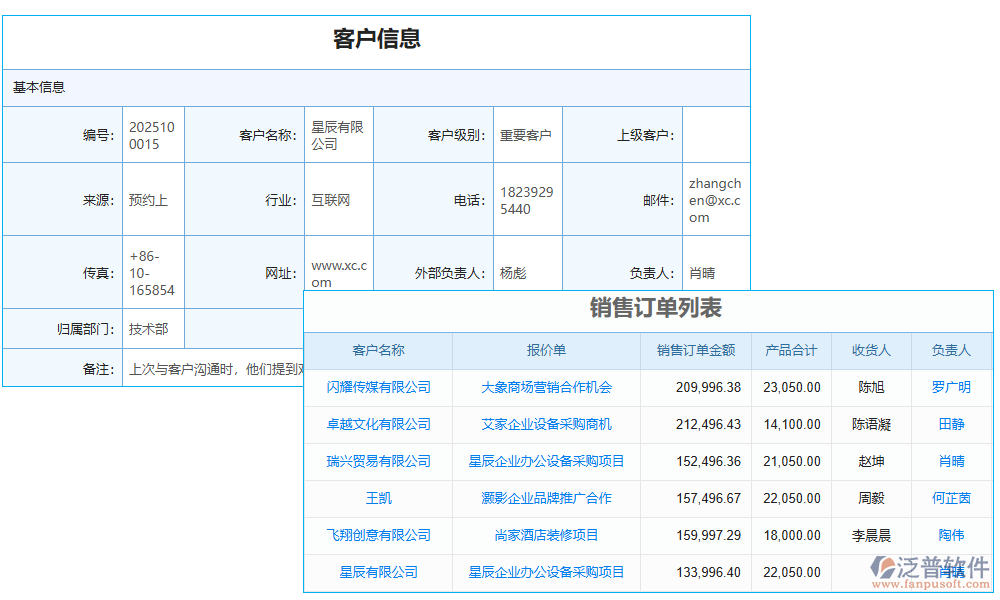This screenshot has height=600, width=1000.
Task: View responsible person 田静
Action: (x=950, y=424)
